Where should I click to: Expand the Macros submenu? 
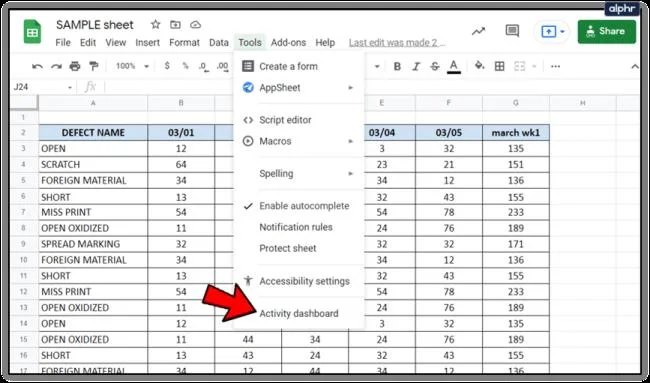tap(350, 141)
